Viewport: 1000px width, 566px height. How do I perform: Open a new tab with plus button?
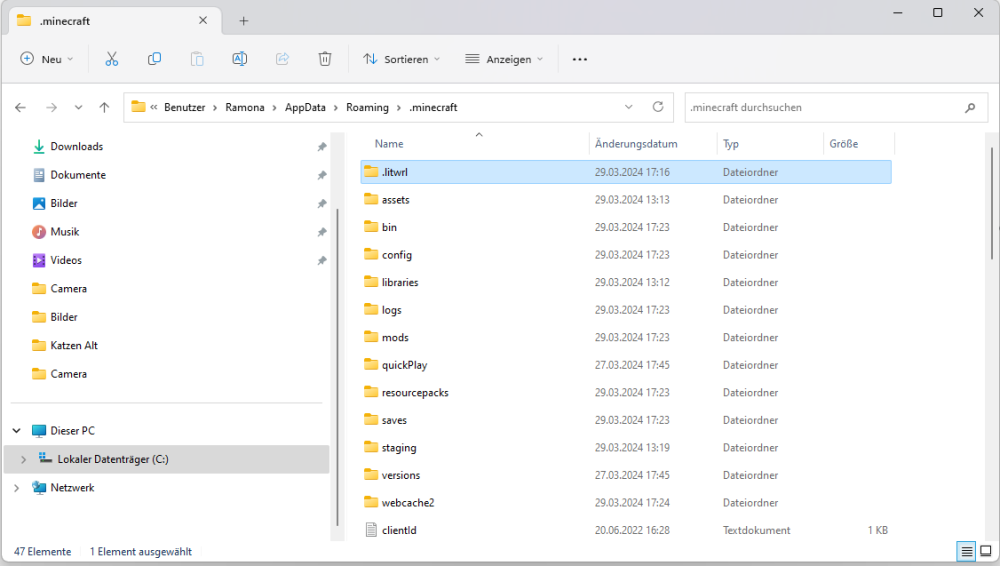tap(244, 21)
